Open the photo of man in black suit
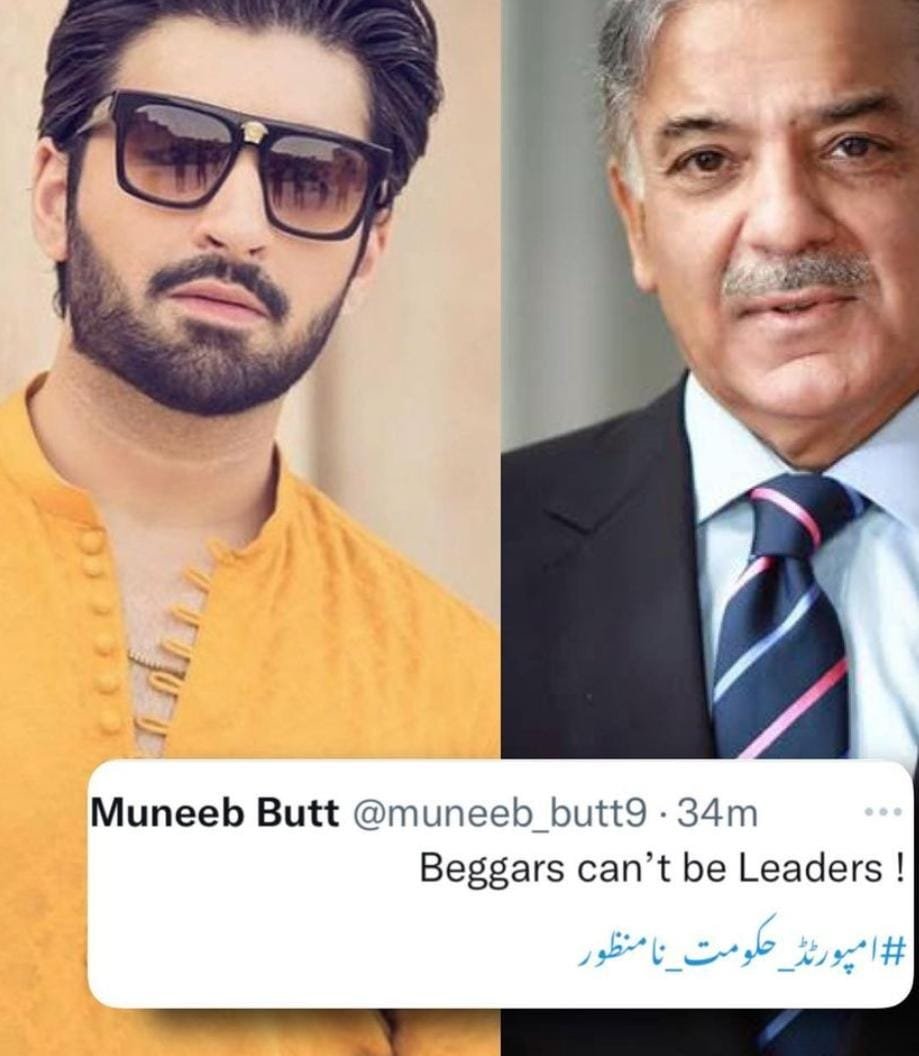The image size is (919, 1056). tap(710, 379)
